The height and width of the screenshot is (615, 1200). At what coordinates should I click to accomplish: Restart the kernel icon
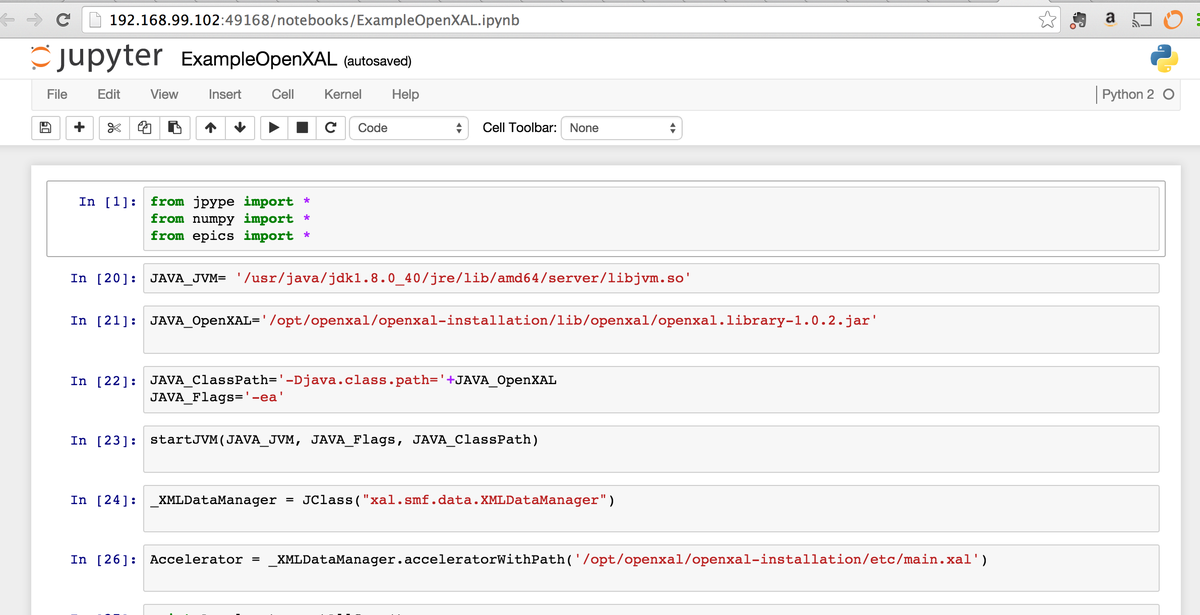tap(331, 128)
